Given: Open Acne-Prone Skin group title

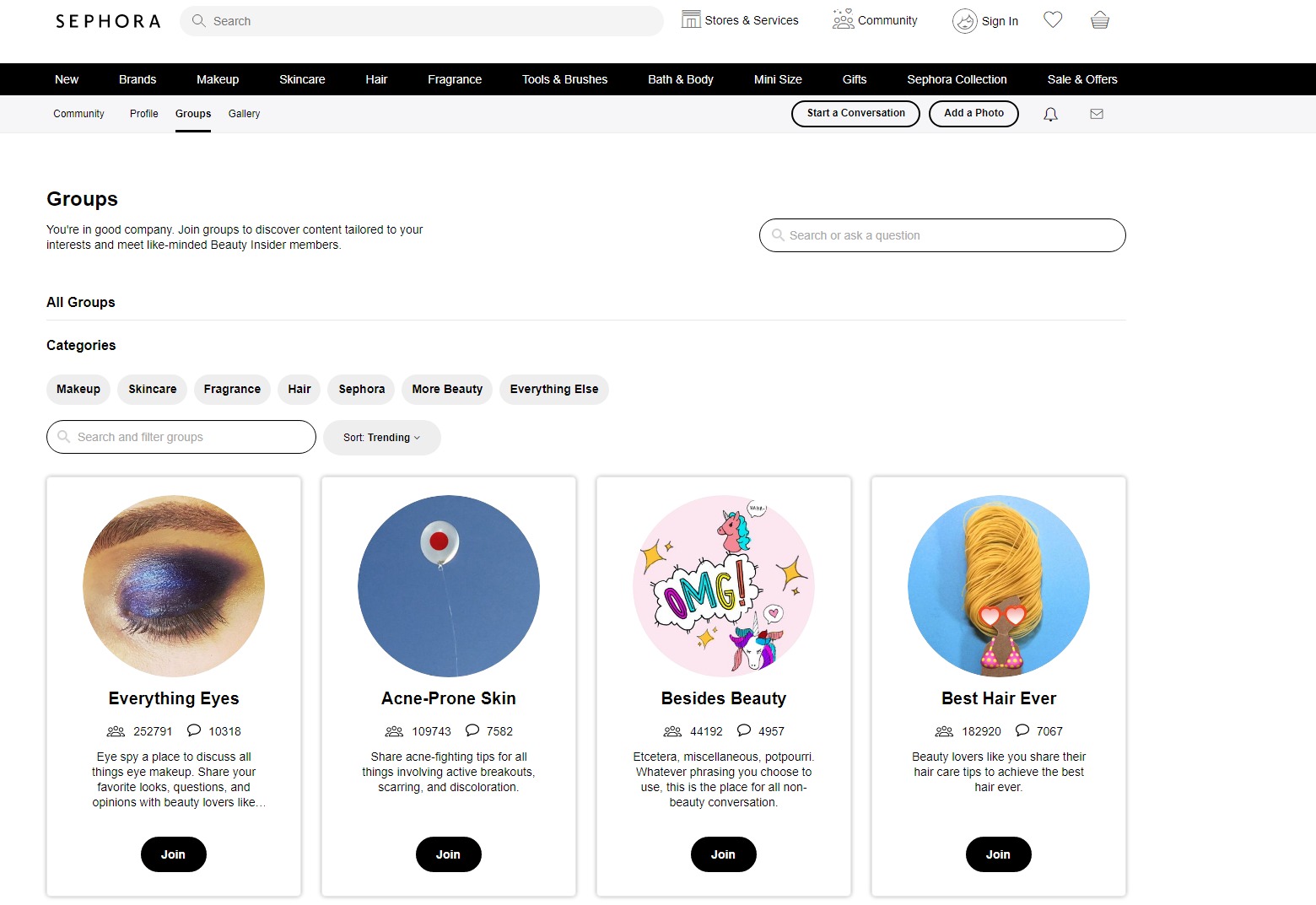Looking at the screenshot, I should coord(449,698).
